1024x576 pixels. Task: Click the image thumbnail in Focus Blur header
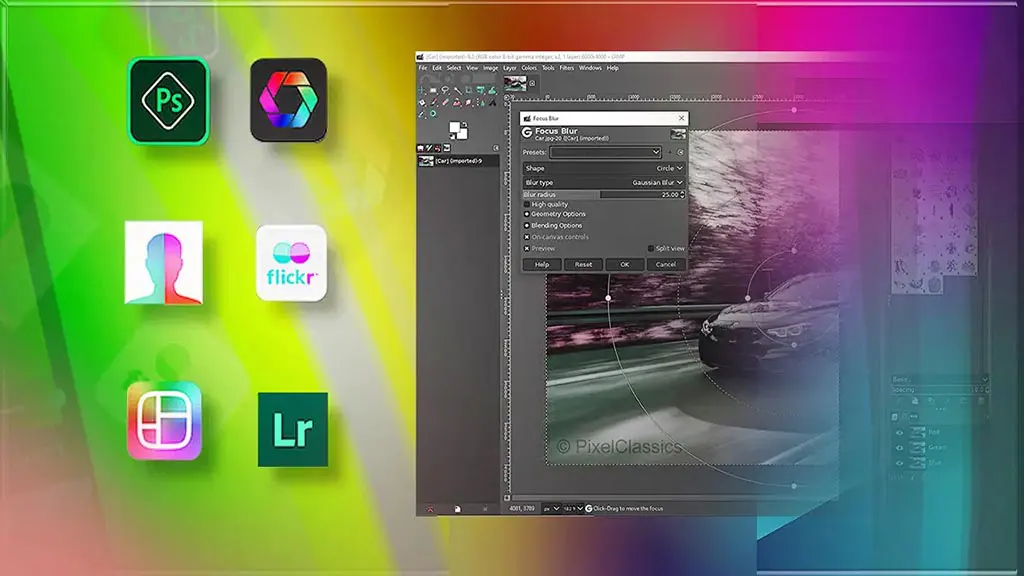tap(678, 134)
